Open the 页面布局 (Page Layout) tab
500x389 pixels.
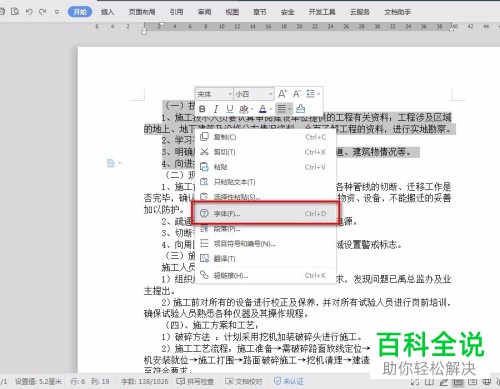(x=142, y=12)
